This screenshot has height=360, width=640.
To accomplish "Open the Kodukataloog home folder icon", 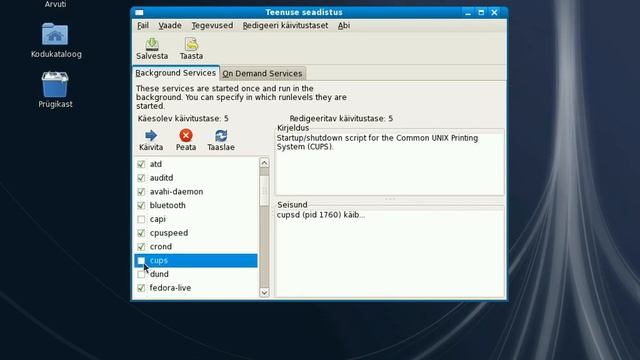I will coord(55,34).
